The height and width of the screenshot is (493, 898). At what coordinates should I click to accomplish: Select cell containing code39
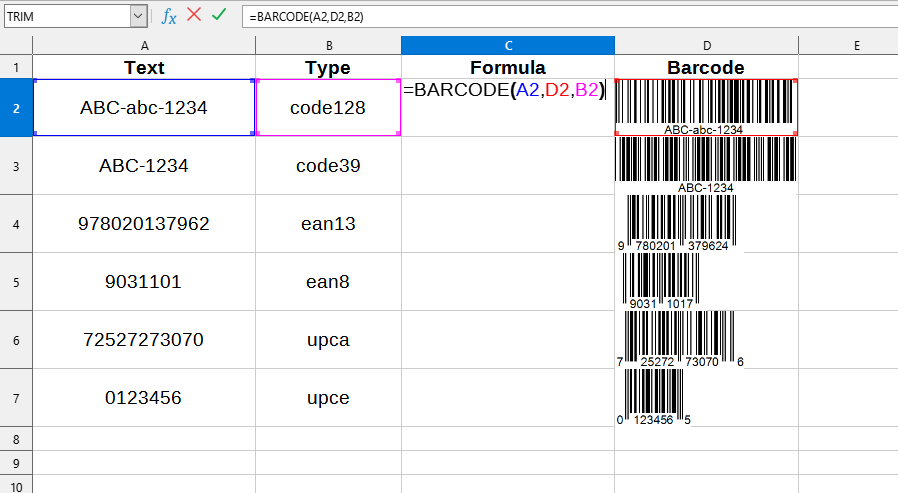click(x=328, y=166)
